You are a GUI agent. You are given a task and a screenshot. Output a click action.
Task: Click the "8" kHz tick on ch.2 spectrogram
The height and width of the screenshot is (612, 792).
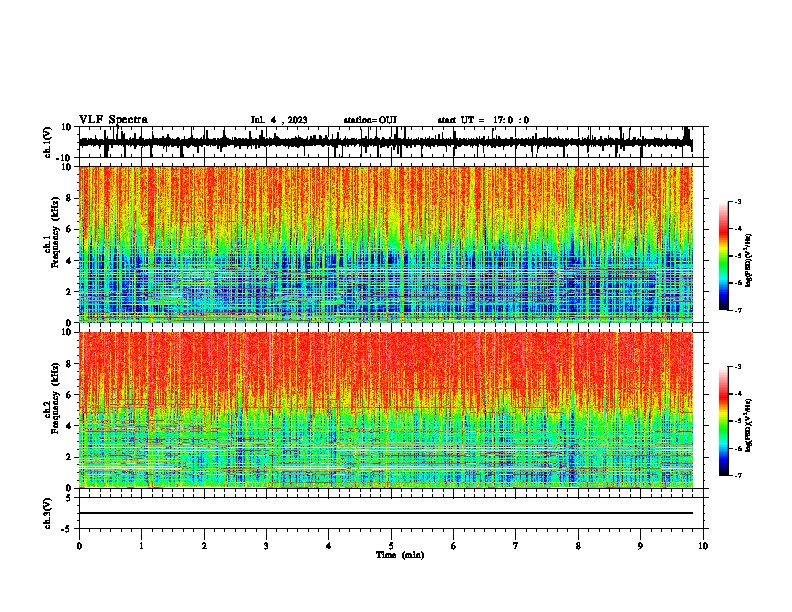pyautogui.click(x=70, y=364)
